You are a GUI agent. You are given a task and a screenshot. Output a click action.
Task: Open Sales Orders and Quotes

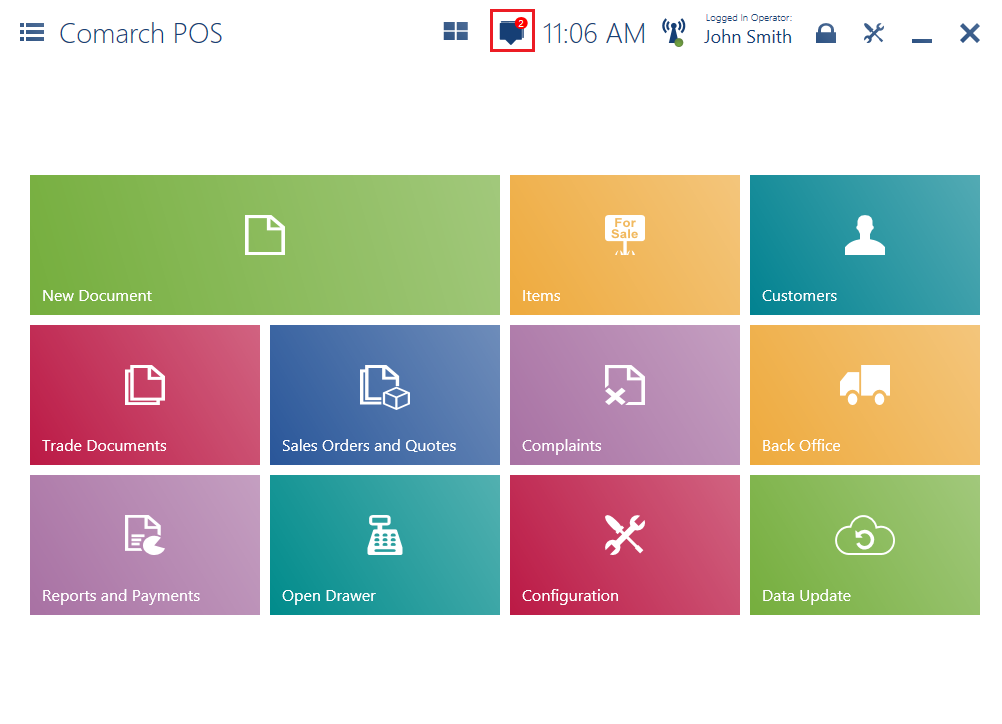point(384,395)
